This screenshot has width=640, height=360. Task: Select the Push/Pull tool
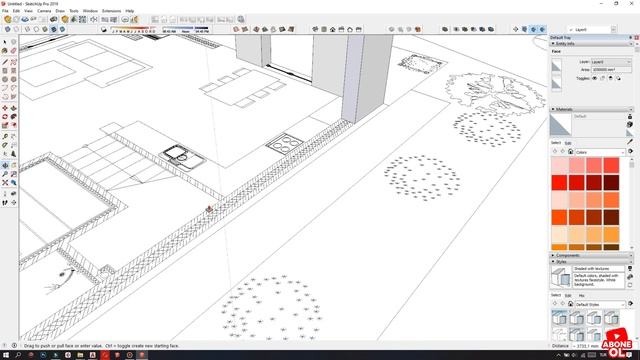click(x=13, y=108)
